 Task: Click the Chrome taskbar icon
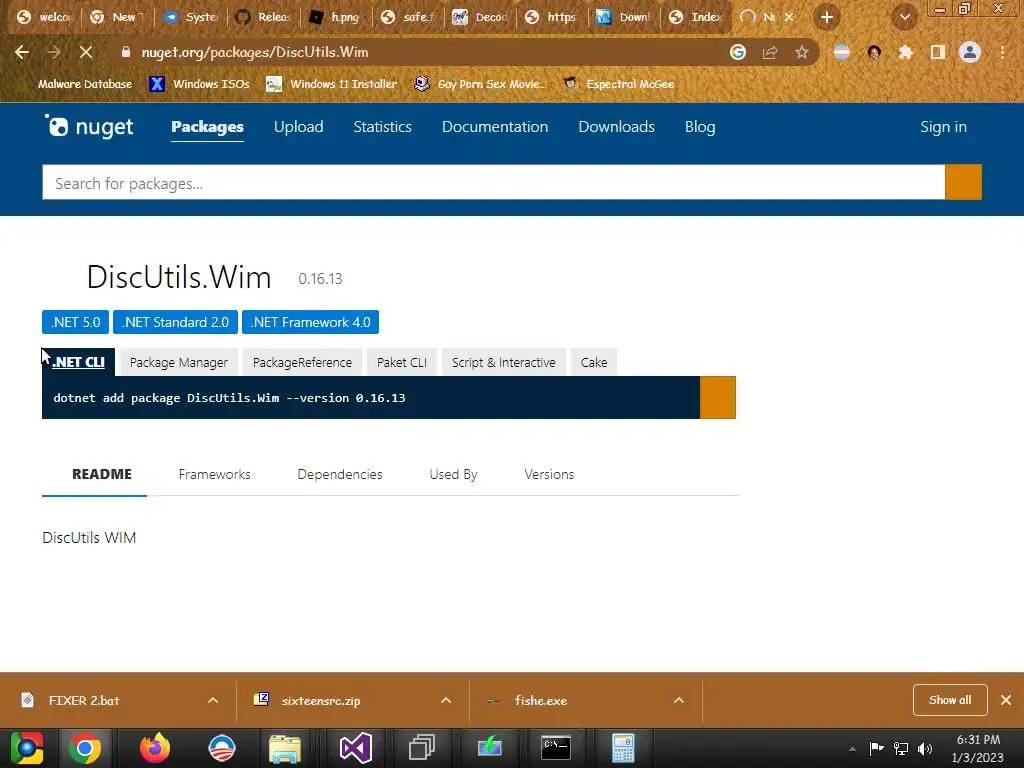84,748
